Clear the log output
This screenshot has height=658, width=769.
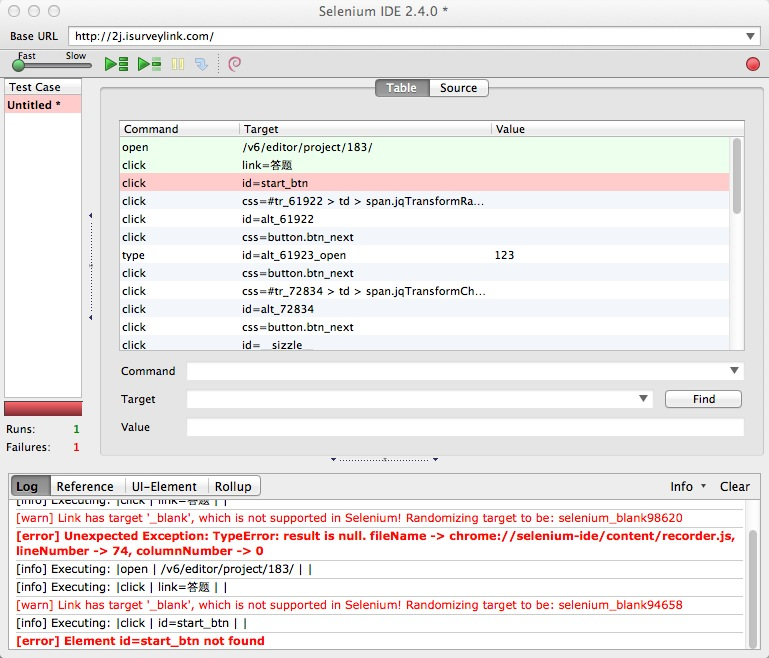pyautogui.click(x=734, y=486)
